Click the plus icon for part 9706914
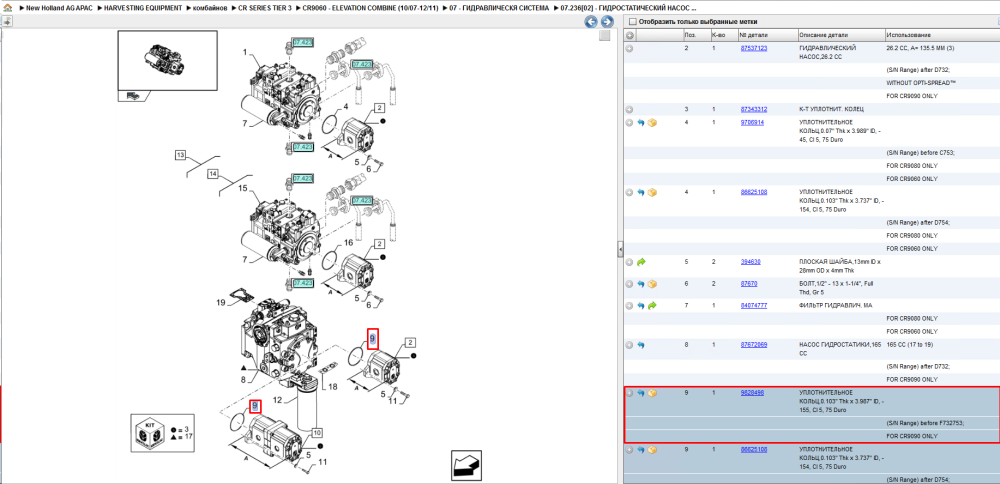The image size is (1000, 484). pyautogui.click(x=629, y=122)
